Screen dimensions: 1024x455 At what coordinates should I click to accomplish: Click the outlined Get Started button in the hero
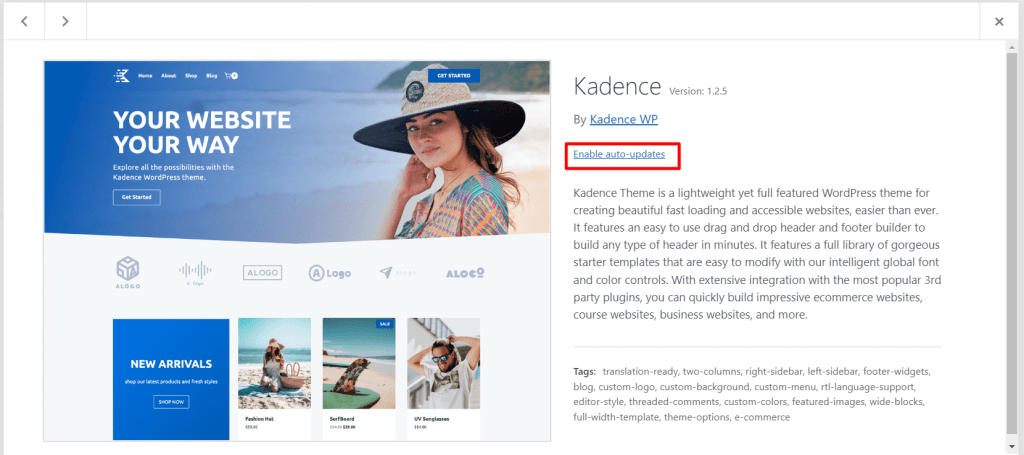point(136,197)
